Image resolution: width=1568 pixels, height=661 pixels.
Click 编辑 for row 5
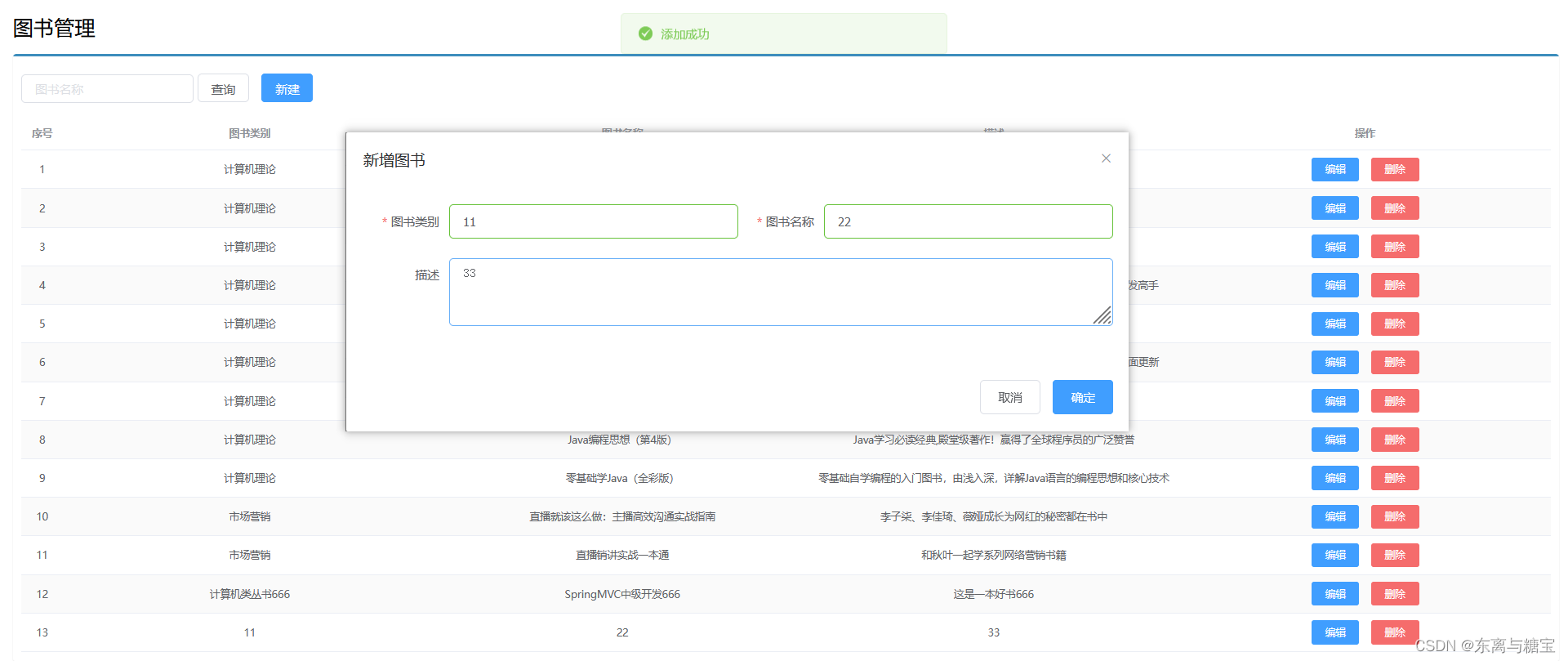coord(1335,324)
